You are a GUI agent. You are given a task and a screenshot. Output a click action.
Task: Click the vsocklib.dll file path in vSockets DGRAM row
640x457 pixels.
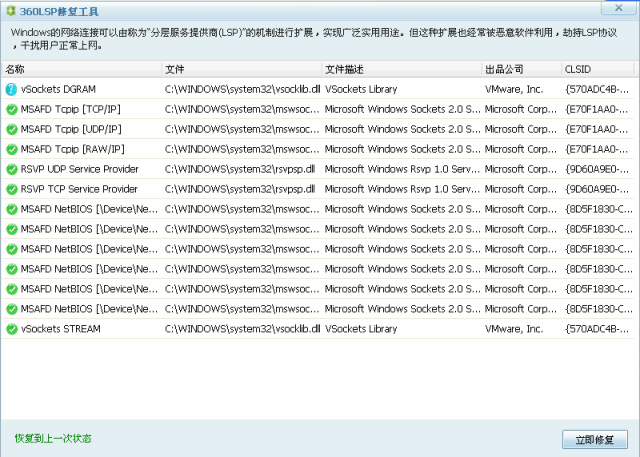(242, 89)
